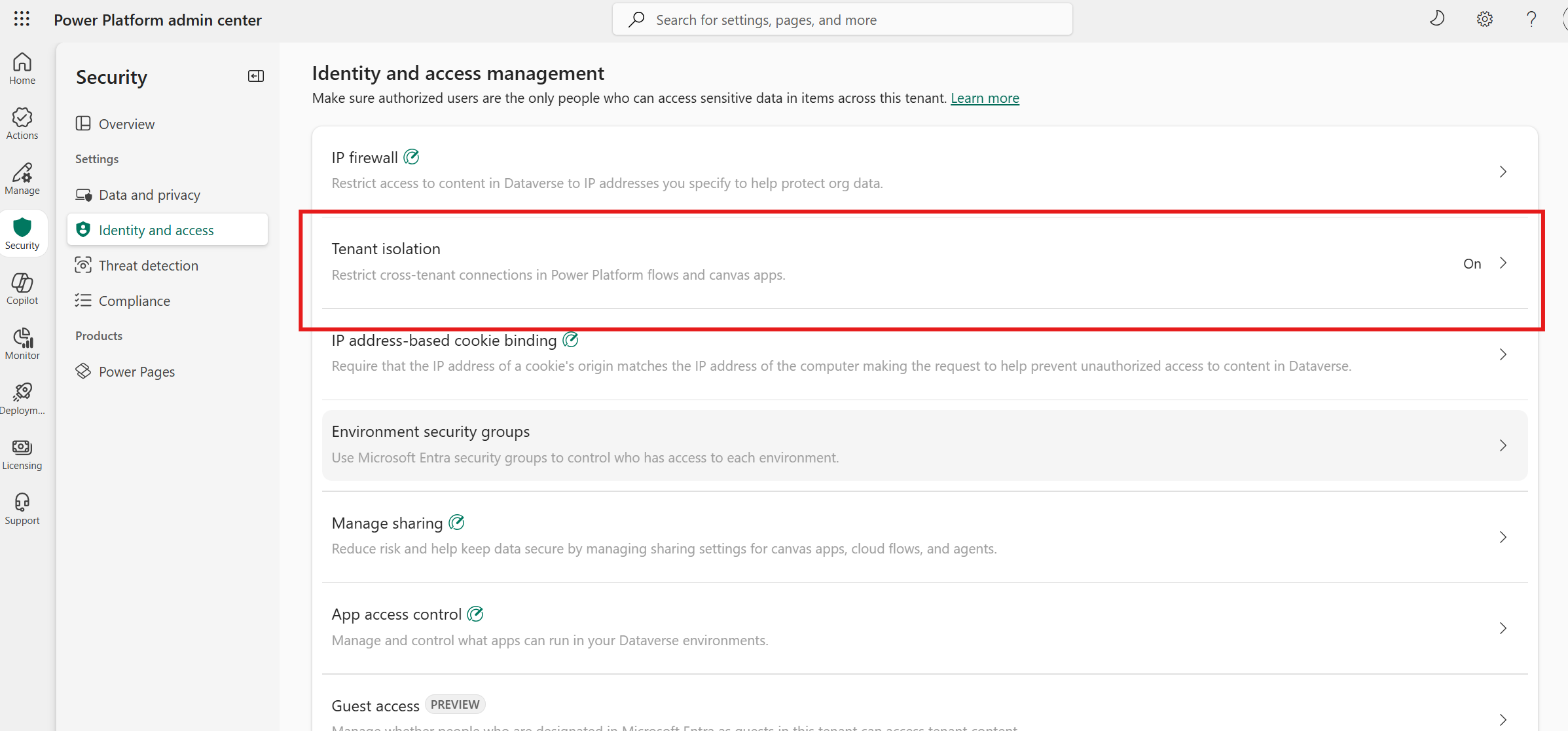
Task: Open the Home icon in left navigation
Action: 22,67
